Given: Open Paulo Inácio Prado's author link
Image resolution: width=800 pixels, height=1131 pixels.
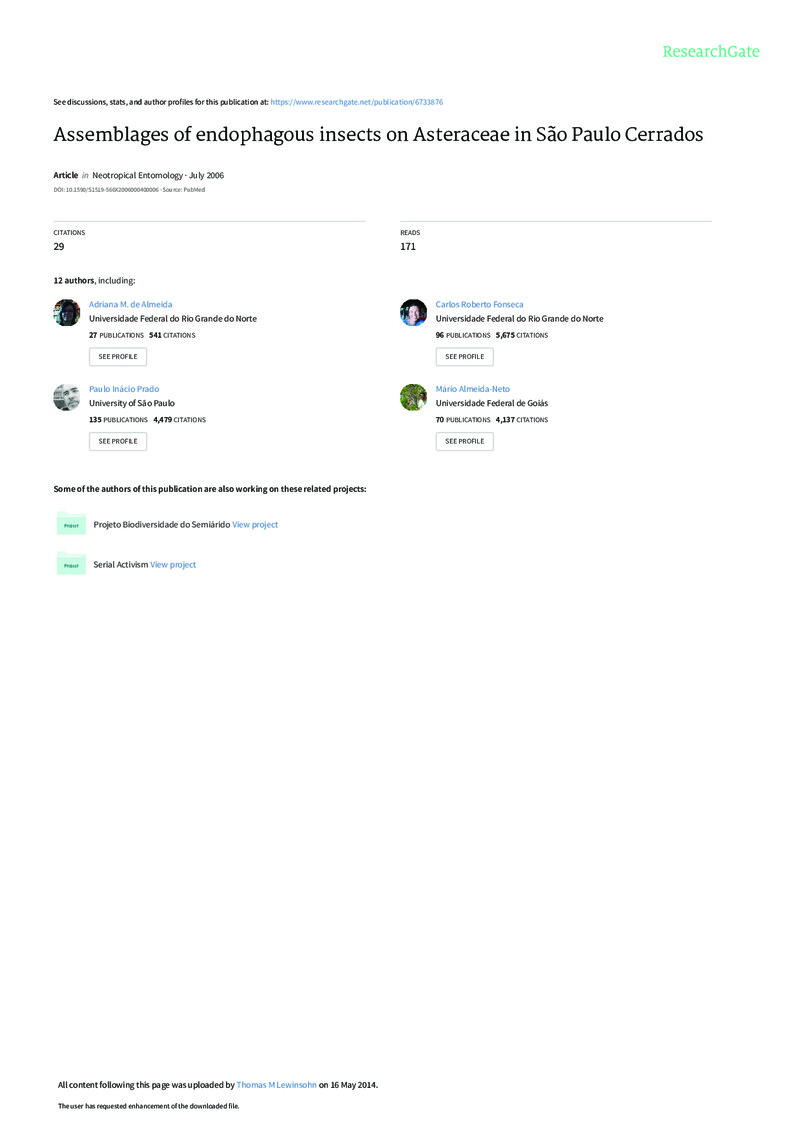Looking at the screenshot, I should (124, 389).
